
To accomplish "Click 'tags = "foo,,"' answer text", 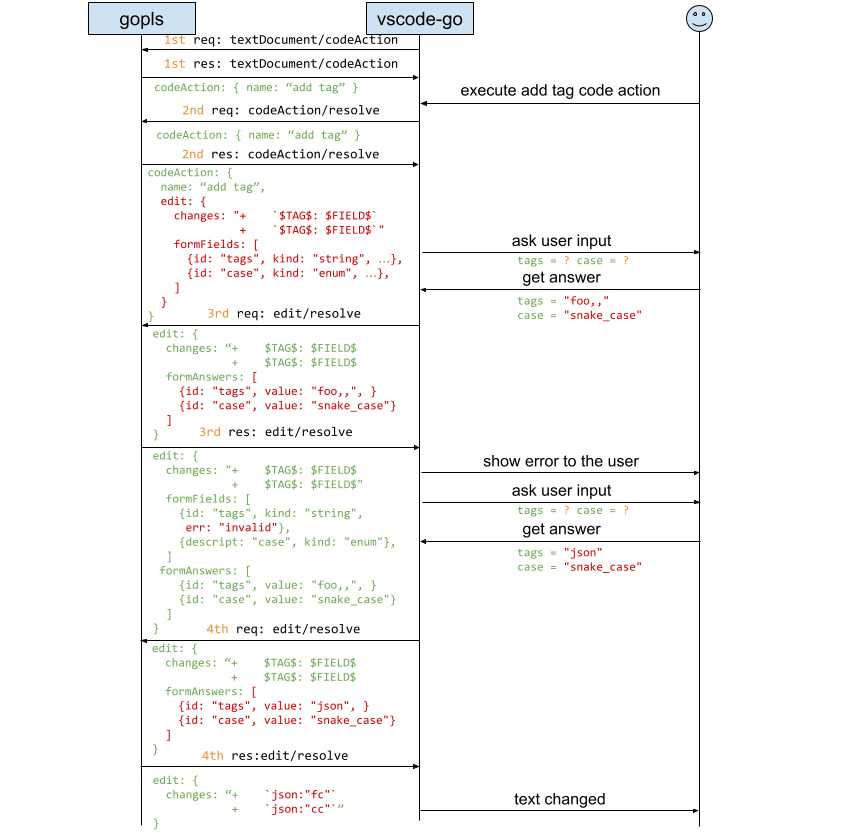I will 563,301.
